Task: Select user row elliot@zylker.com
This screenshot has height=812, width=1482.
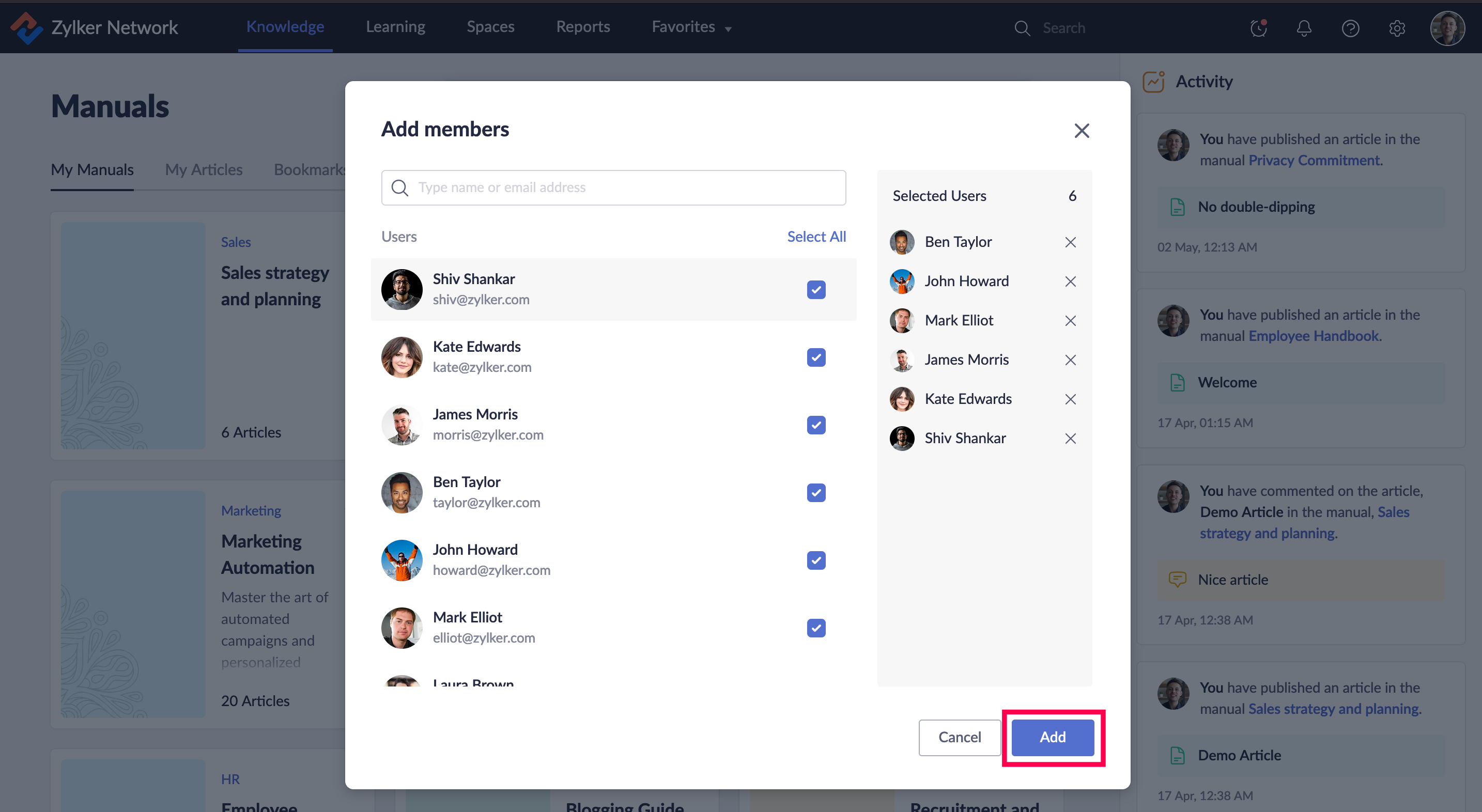Action: coord(613,628)
